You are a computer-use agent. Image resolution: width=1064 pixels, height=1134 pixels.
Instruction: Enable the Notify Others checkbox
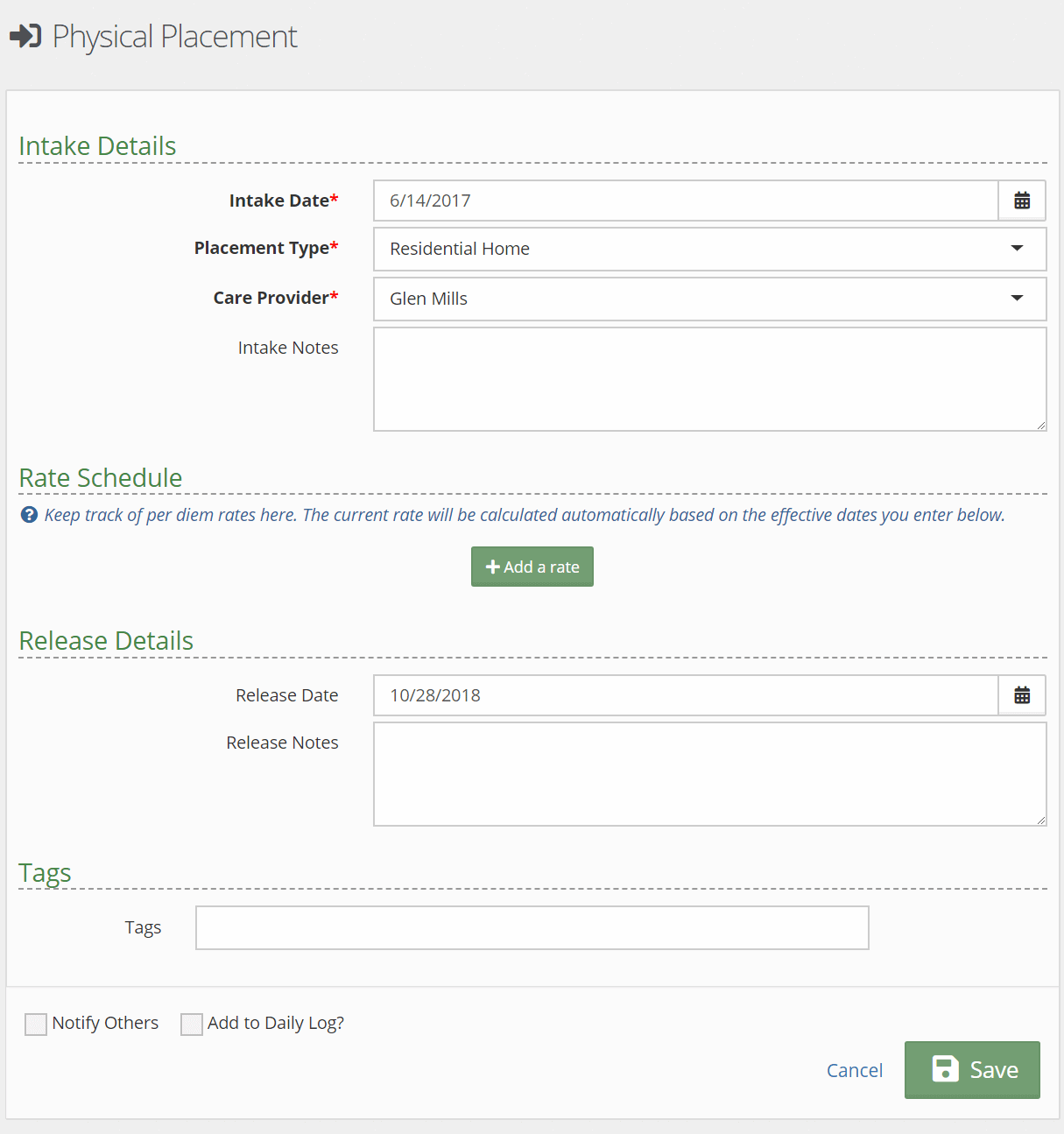36,1024
